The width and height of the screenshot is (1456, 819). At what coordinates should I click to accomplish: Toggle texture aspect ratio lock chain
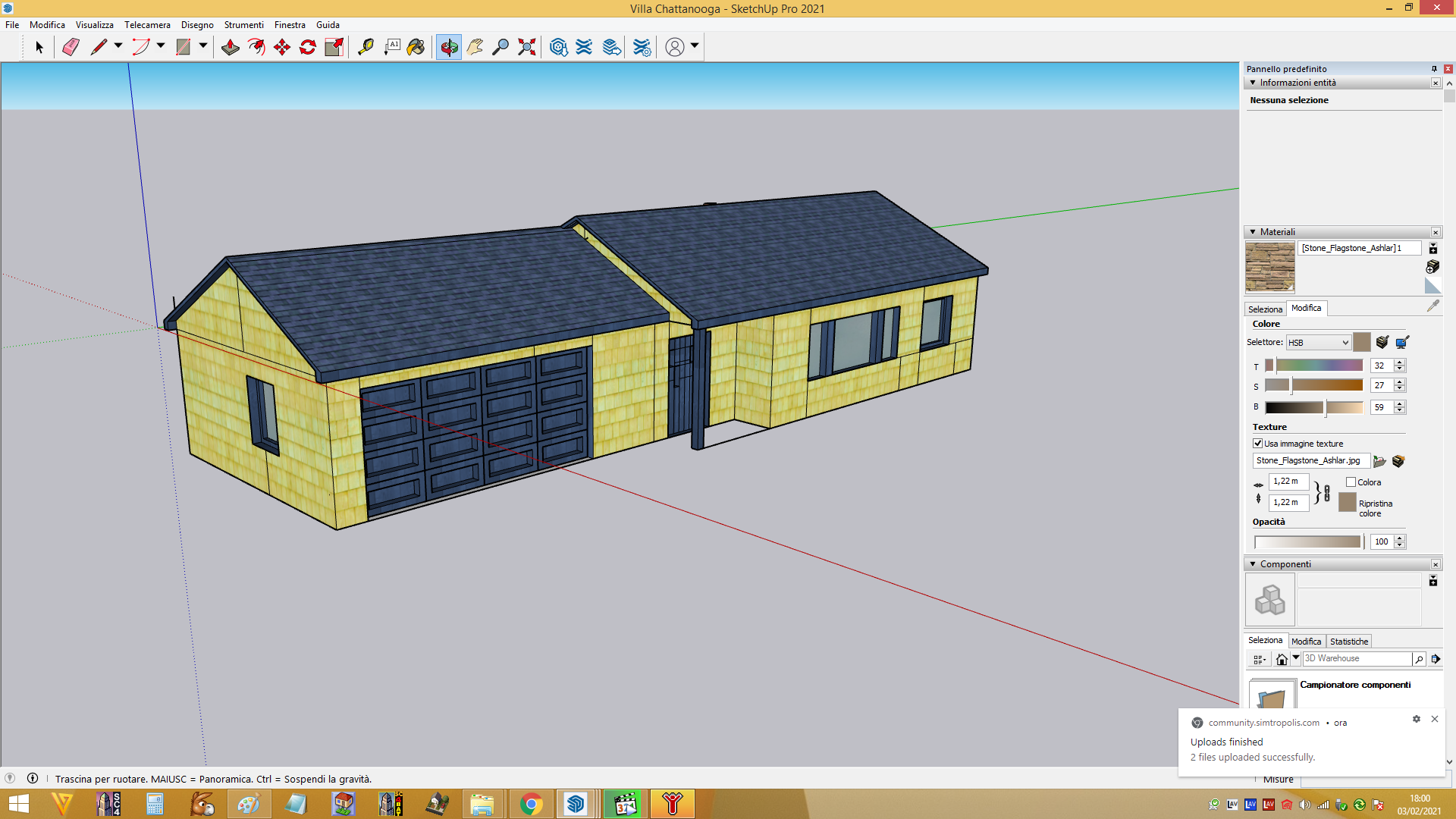(1327, 492)
